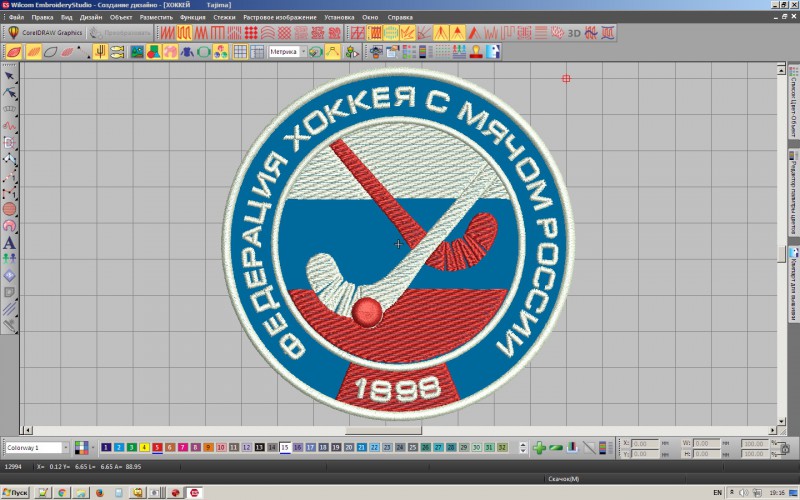Open the Дизайн menu

pyautogui.click(x=91, y=17)
